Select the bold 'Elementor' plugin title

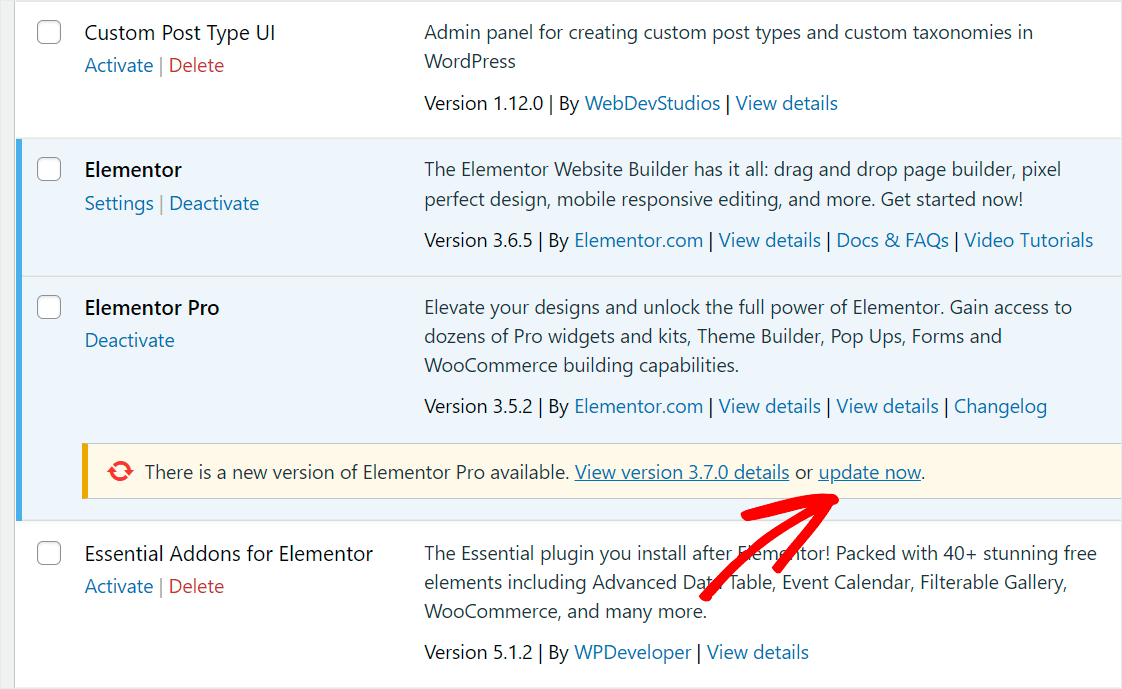133,170
